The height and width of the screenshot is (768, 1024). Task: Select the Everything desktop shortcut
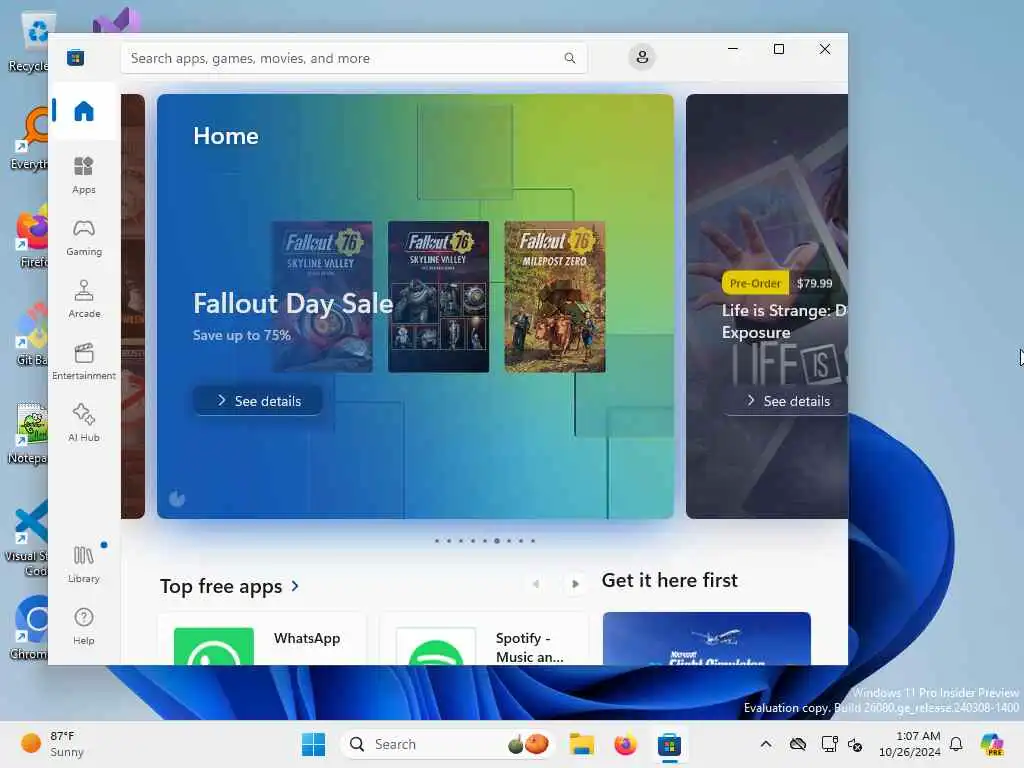30,140
